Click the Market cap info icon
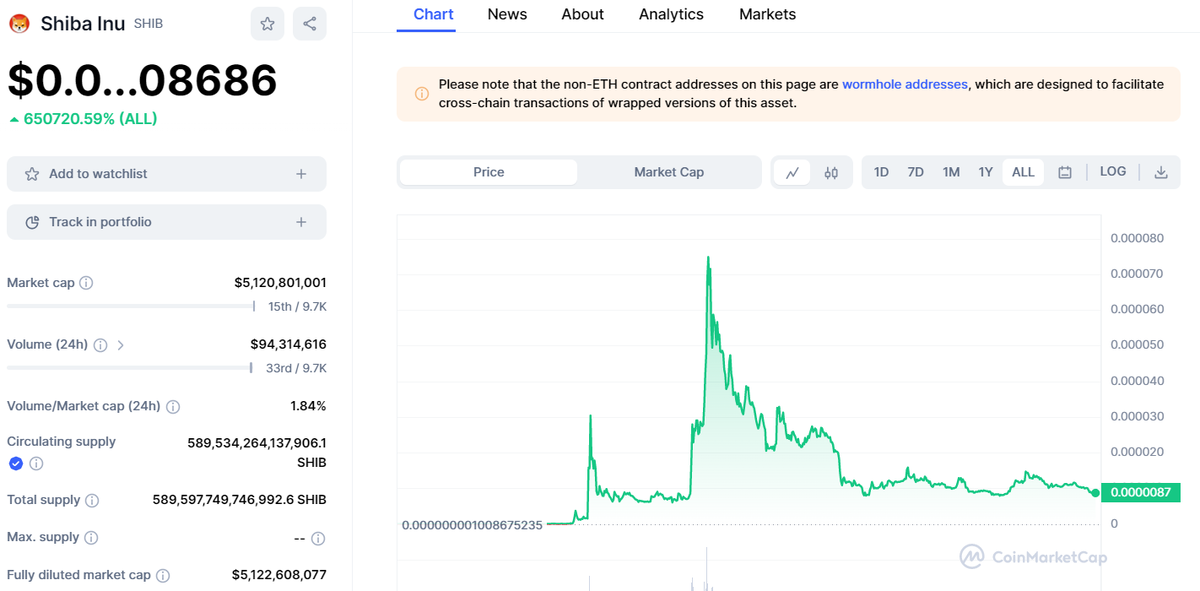This screenshot has height=591, width=1200. 86,283
